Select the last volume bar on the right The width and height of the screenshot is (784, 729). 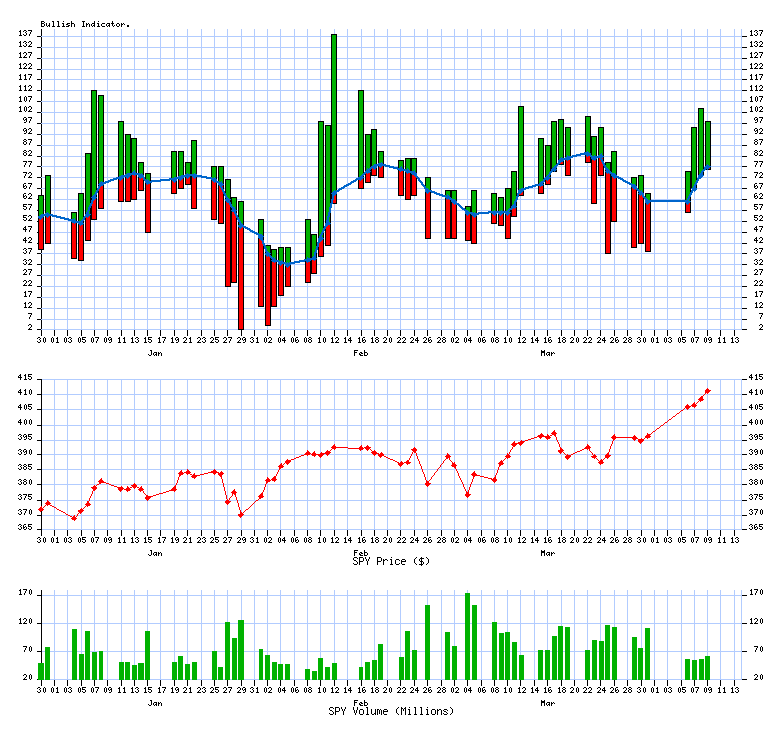(x=708, y=668)
